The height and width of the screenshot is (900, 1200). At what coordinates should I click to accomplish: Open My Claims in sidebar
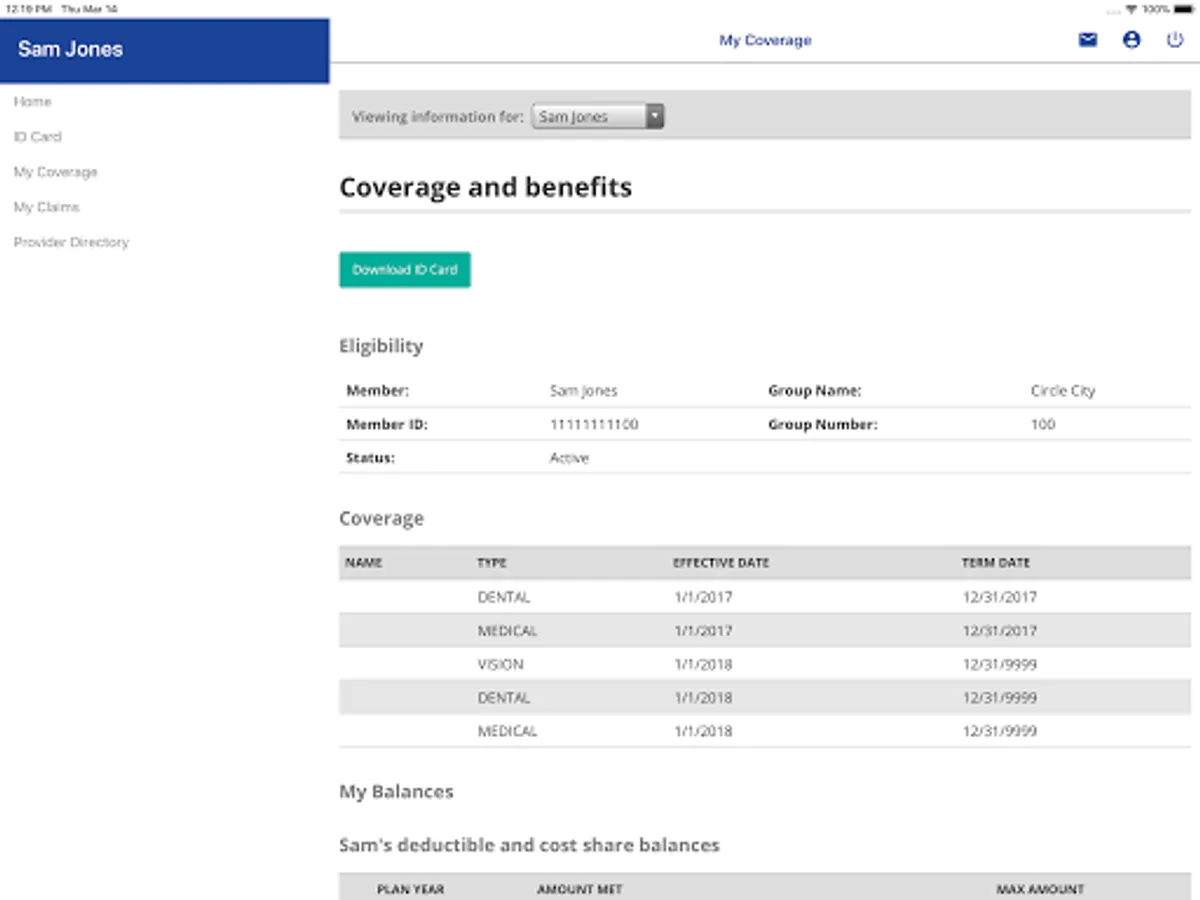(x=46, y=207)
